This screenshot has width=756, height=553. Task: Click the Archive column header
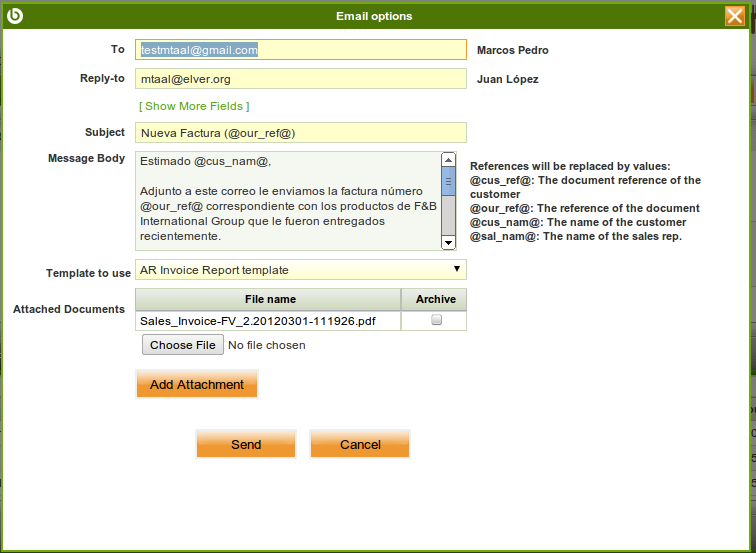(x=435, y=299)
